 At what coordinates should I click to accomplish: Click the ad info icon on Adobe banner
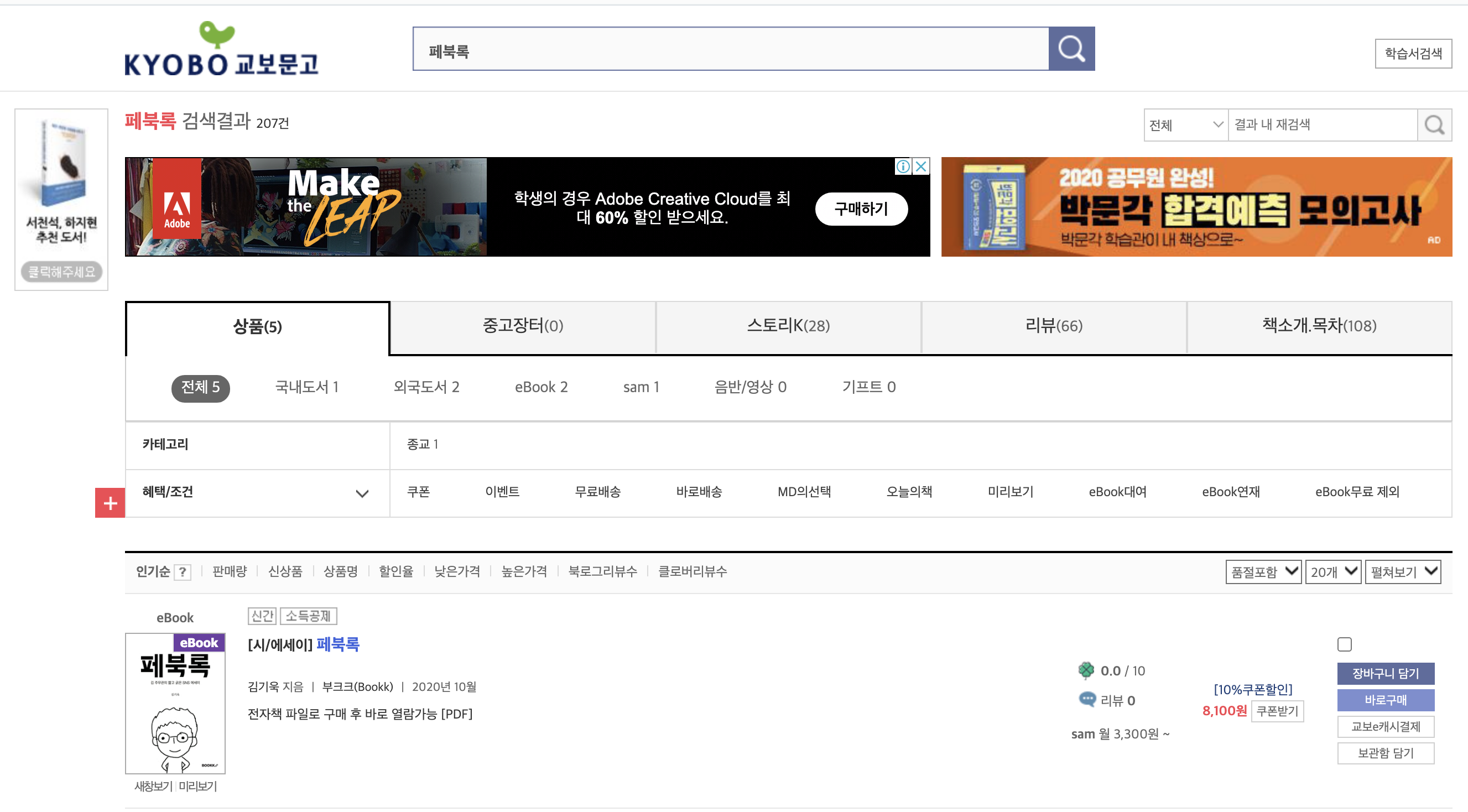(x=903, y=166)
